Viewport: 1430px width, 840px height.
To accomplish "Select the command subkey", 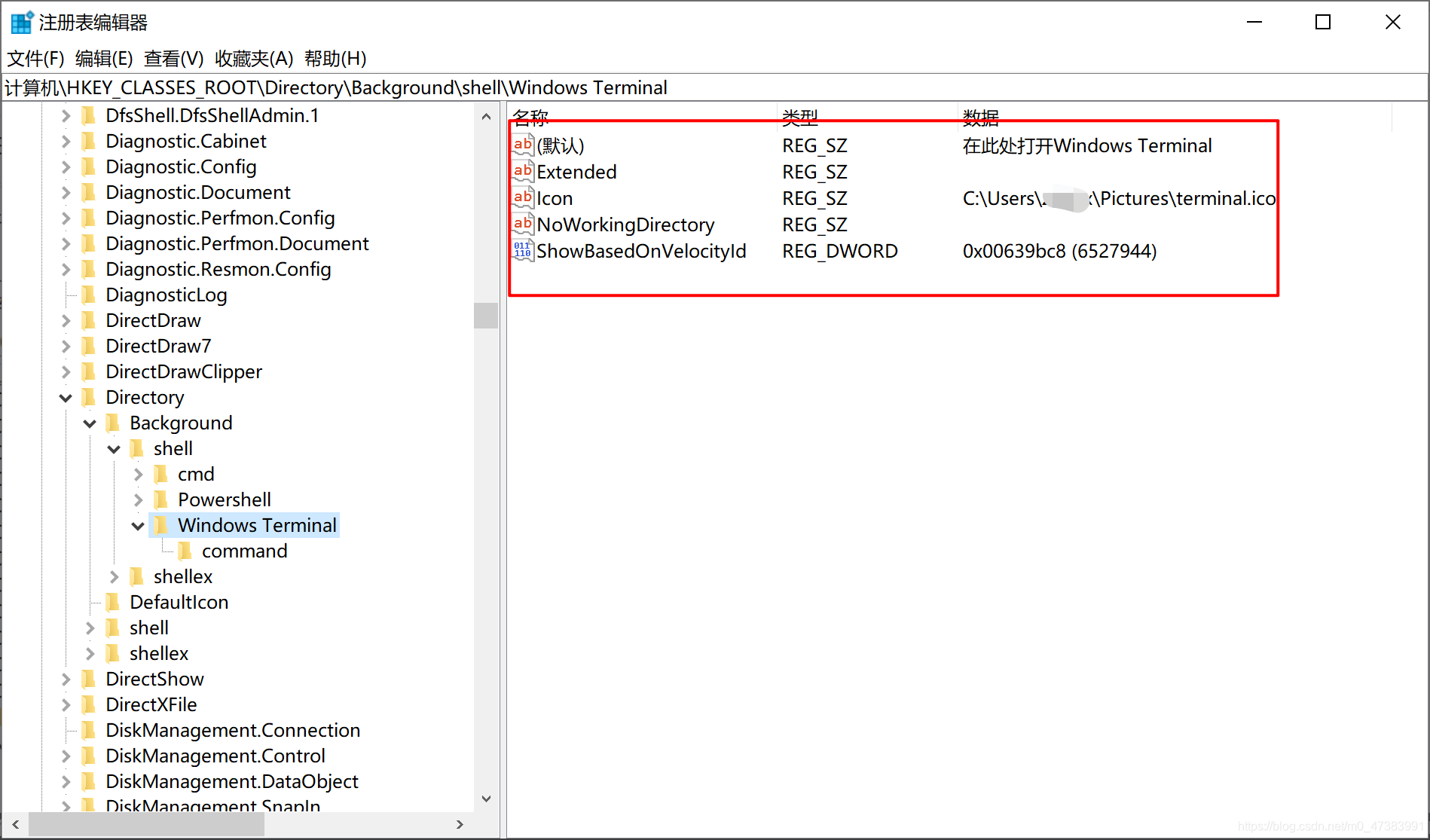I will (x=244, y=551).
